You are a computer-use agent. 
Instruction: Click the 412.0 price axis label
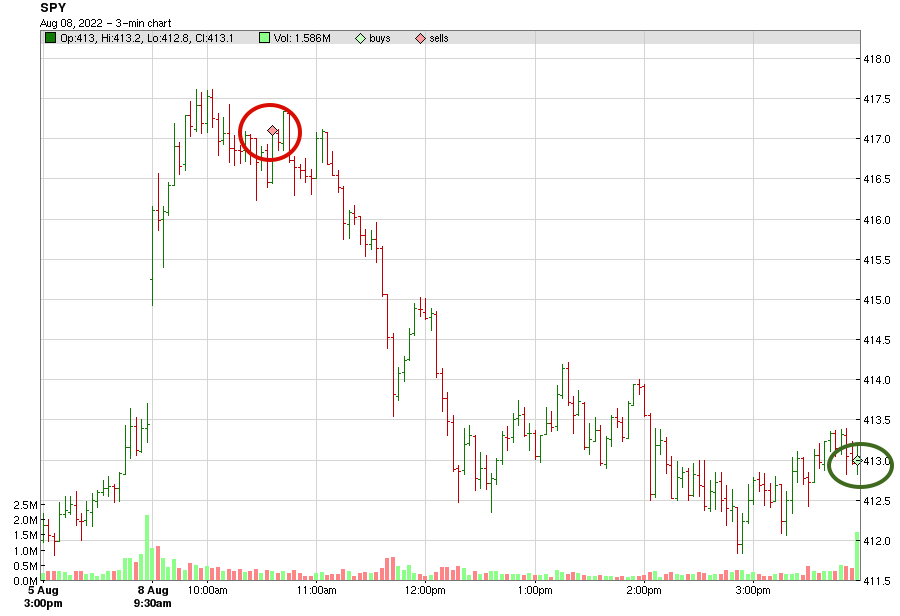tap(877, 541)
